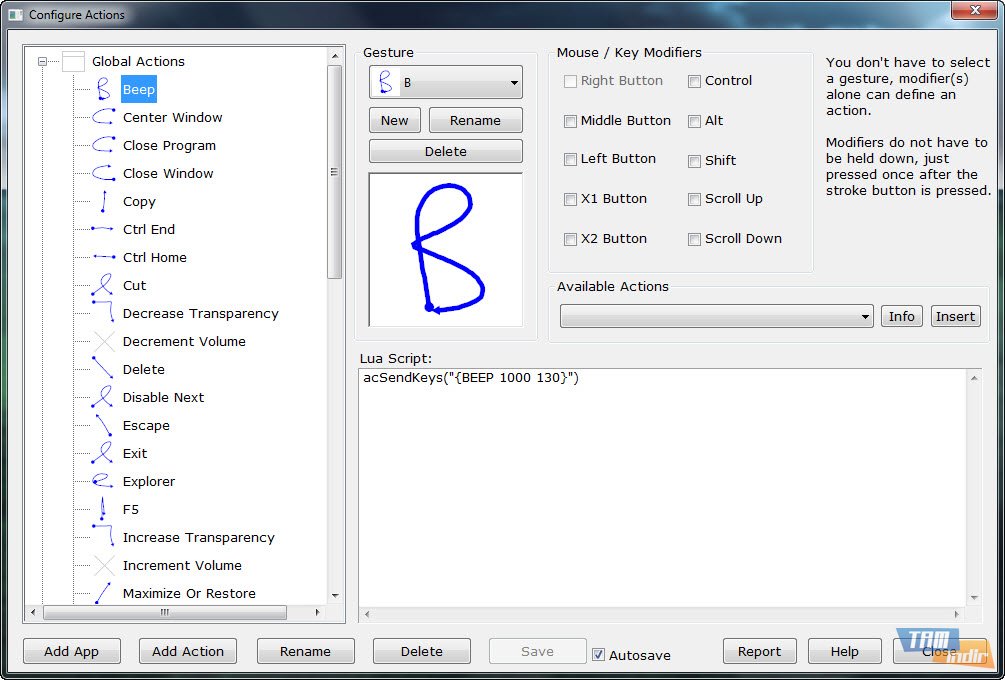
Task: Click the Maximize Or Restore gesture icon
Action: pos(103,593)
